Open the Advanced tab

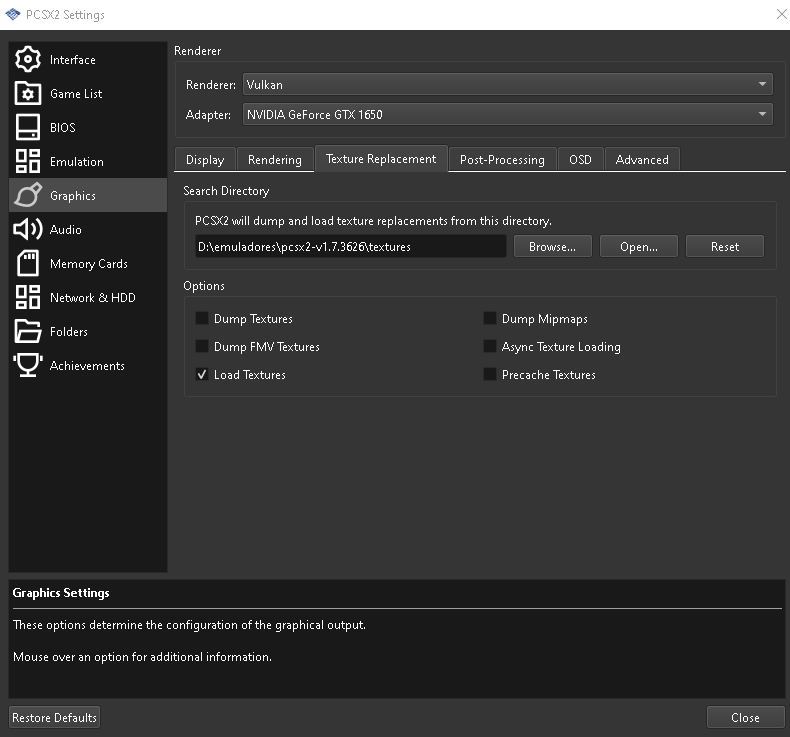[x=642, y=160]
